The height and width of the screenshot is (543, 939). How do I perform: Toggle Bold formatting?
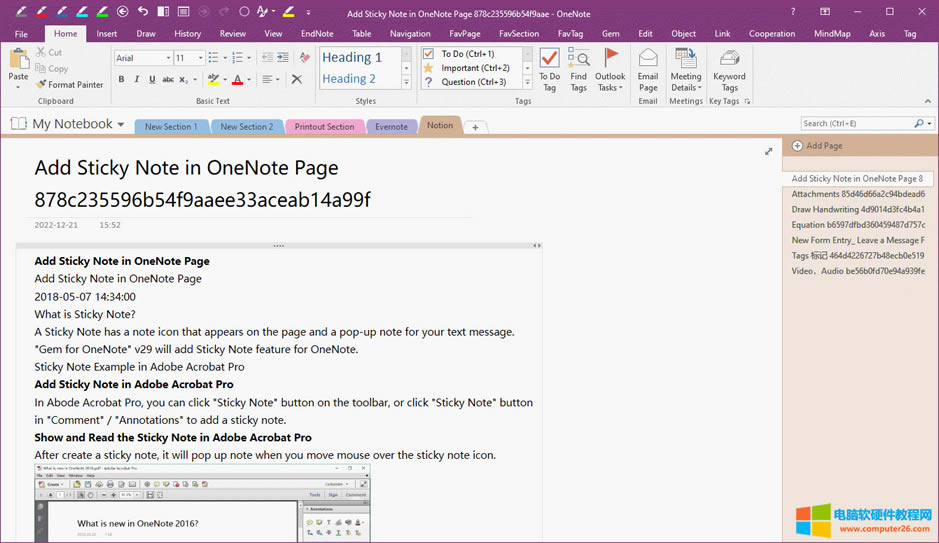[122, 80]
